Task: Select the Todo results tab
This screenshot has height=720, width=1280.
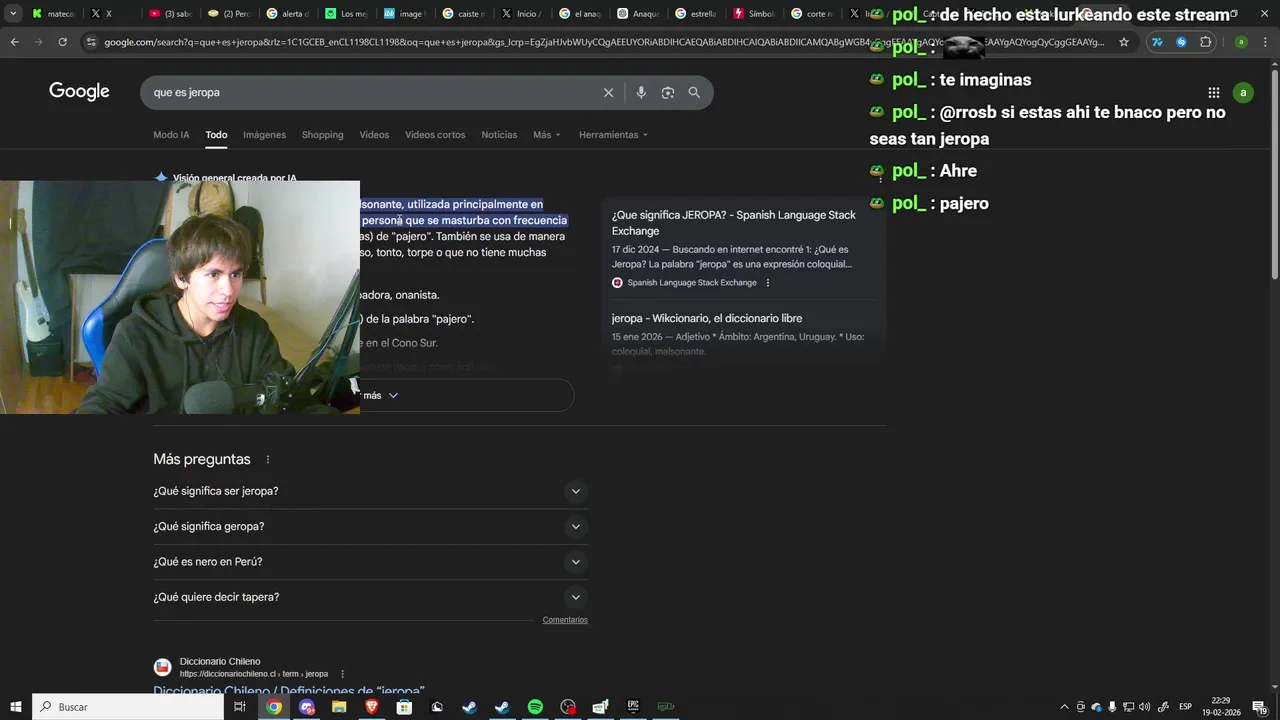Action: pyautogui.click(x=216, y=135)
